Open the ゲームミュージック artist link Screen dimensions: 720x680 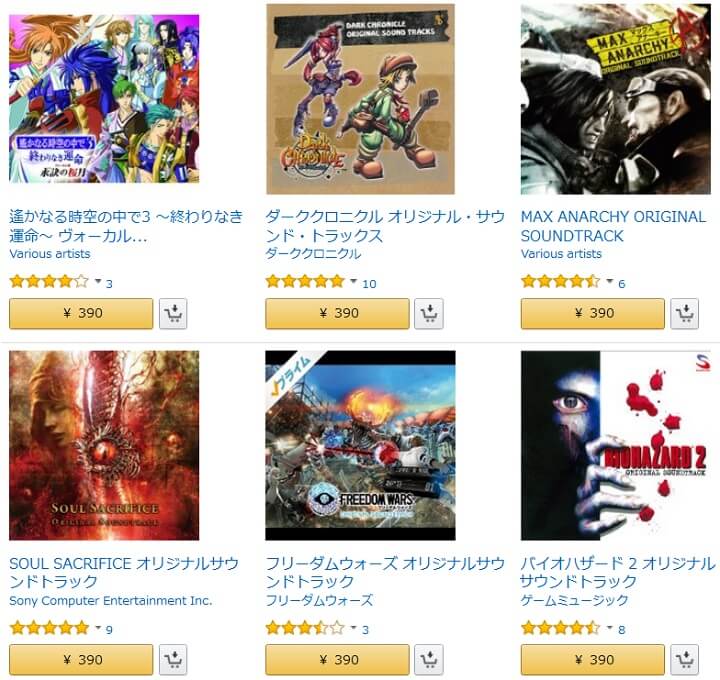[x=574, y=600]
